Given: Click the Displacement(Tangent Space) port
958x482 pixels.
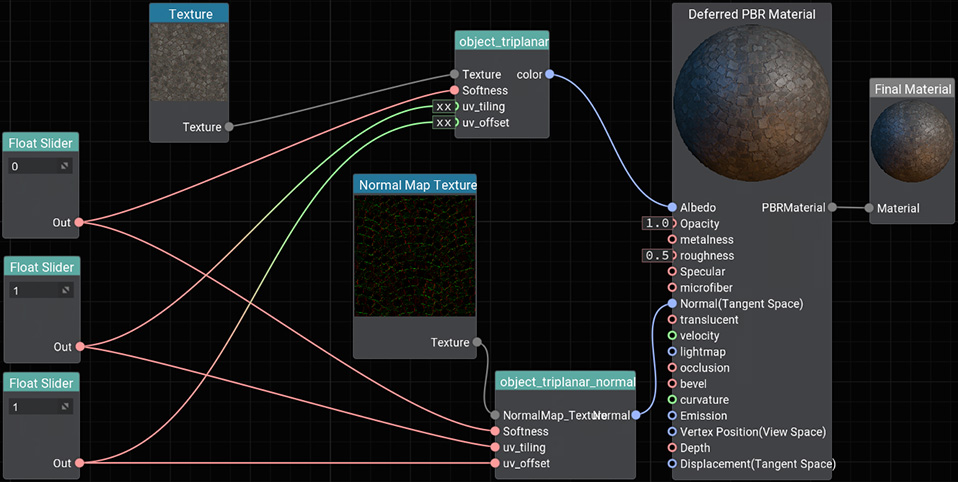Looking at the screenshot, I should tap(672, 464).
